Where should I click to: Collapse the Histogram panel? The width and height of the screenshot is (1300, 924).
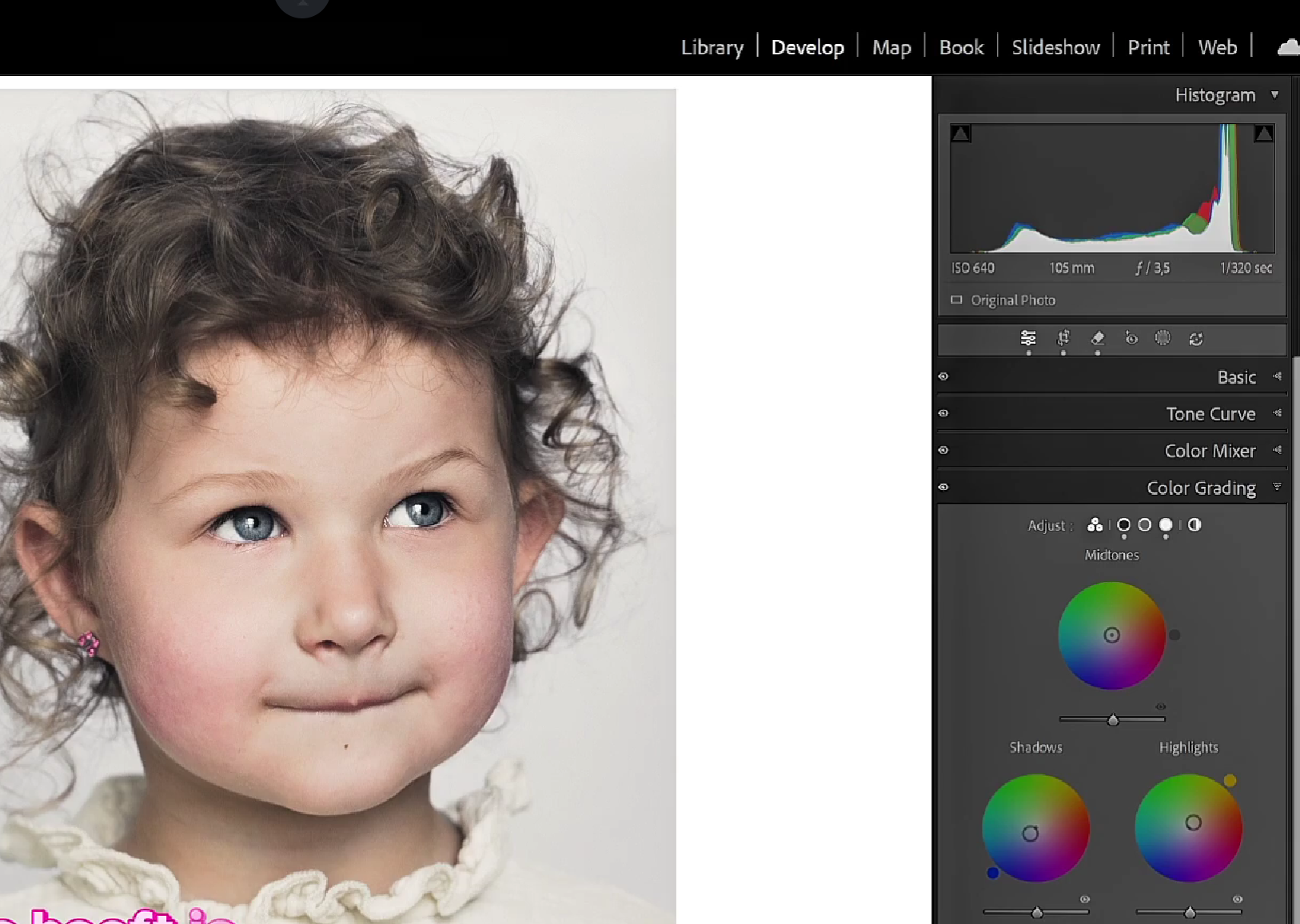point(1274,95)
